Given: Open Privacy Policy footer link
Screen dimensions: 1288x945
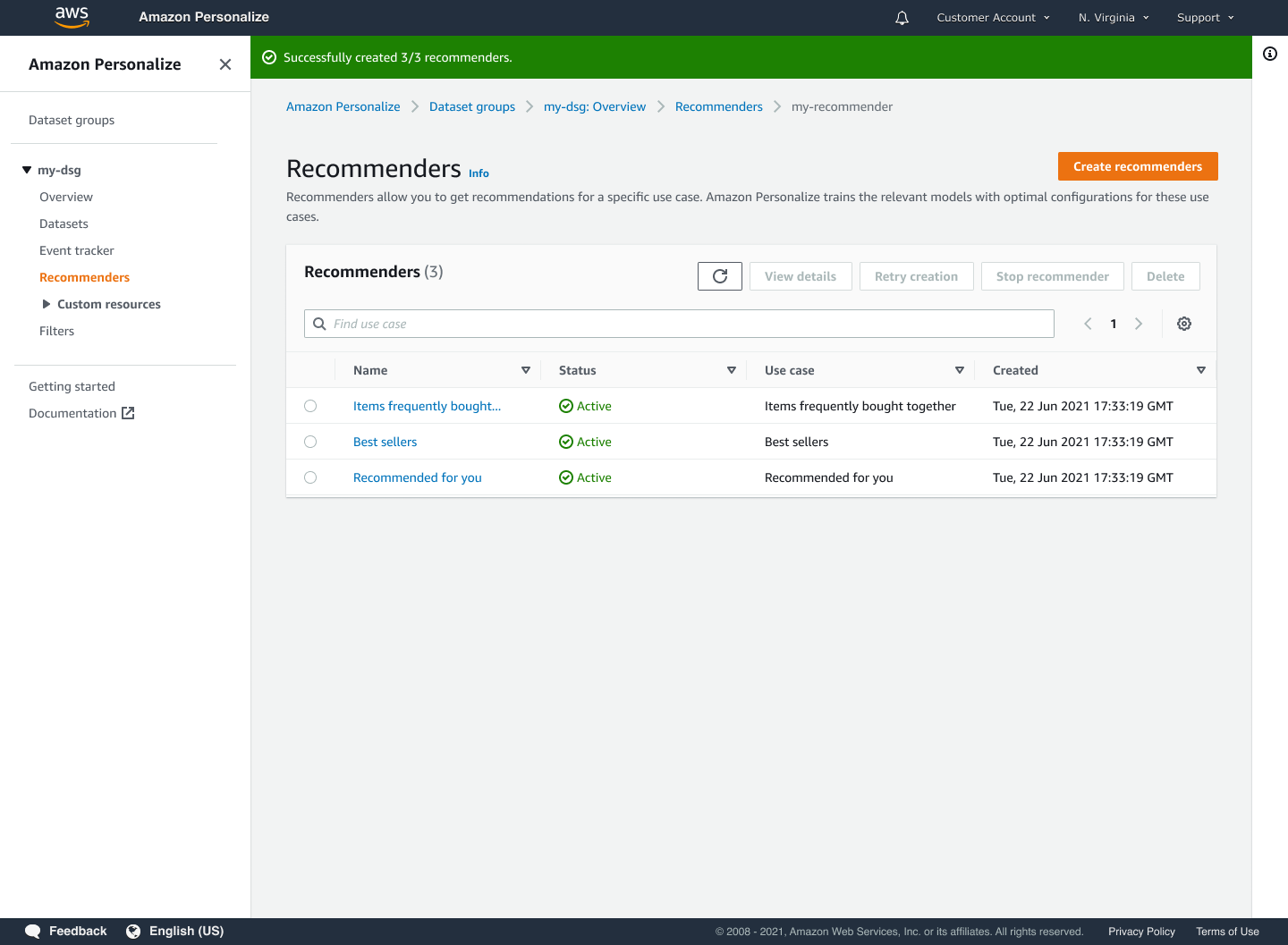Looking at the screenshot, I should point(1141,932).
